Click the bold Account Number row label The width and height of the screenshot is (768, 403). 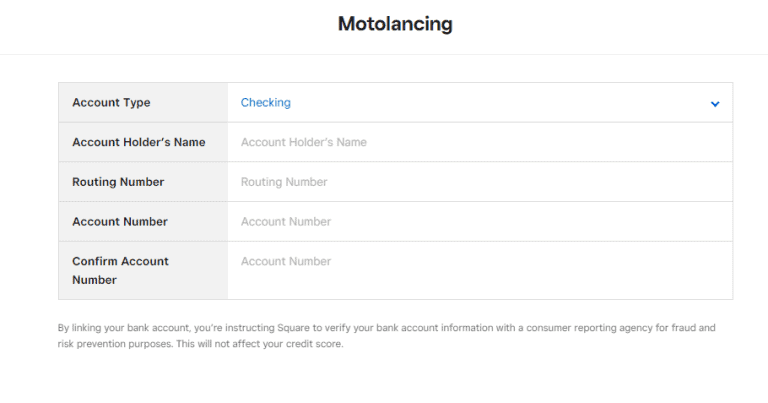tap(120, 221)
